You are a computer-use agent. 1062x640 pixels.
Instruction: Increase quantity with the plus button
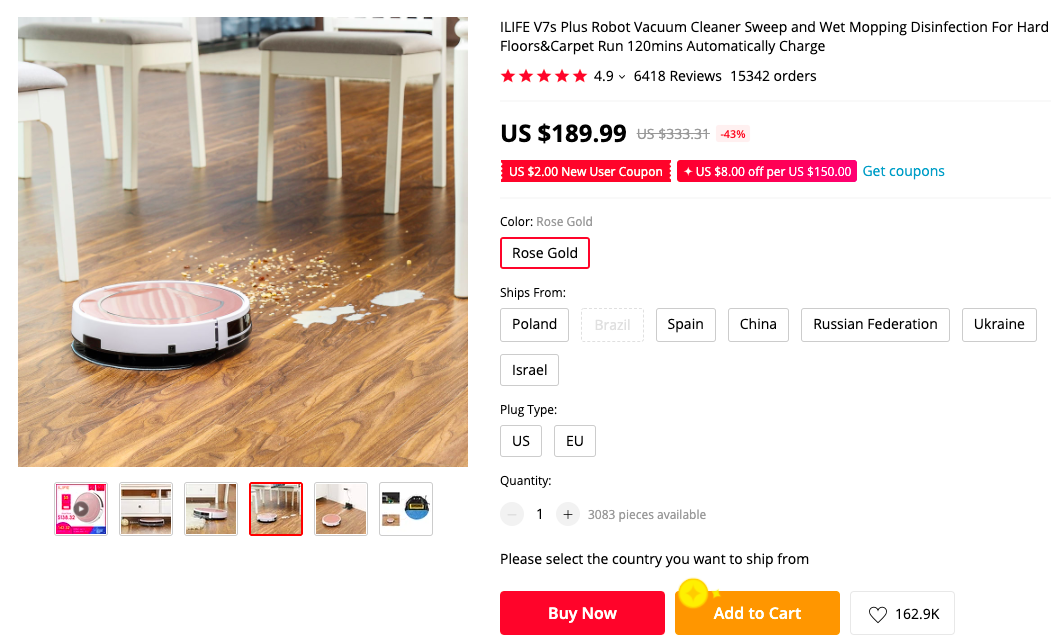(568, 514)
